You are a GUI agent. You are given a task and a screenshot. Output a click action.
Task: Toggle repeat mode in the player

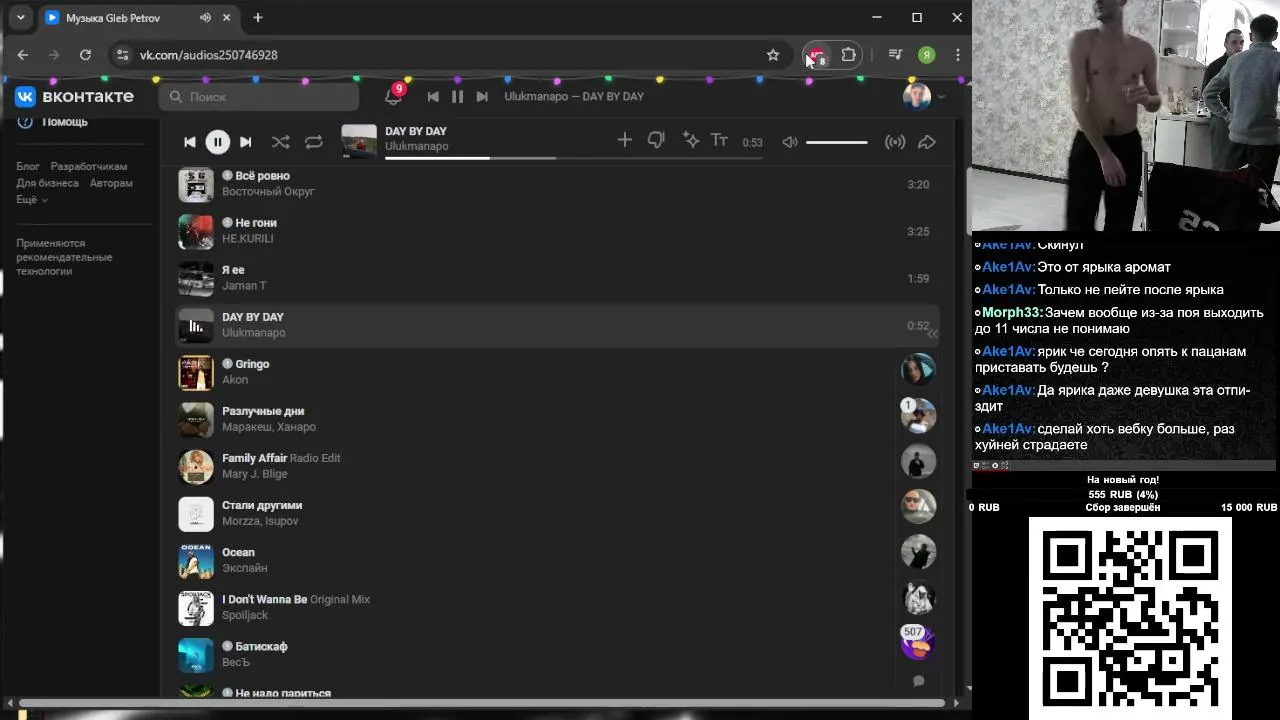[x=314, y=142]
